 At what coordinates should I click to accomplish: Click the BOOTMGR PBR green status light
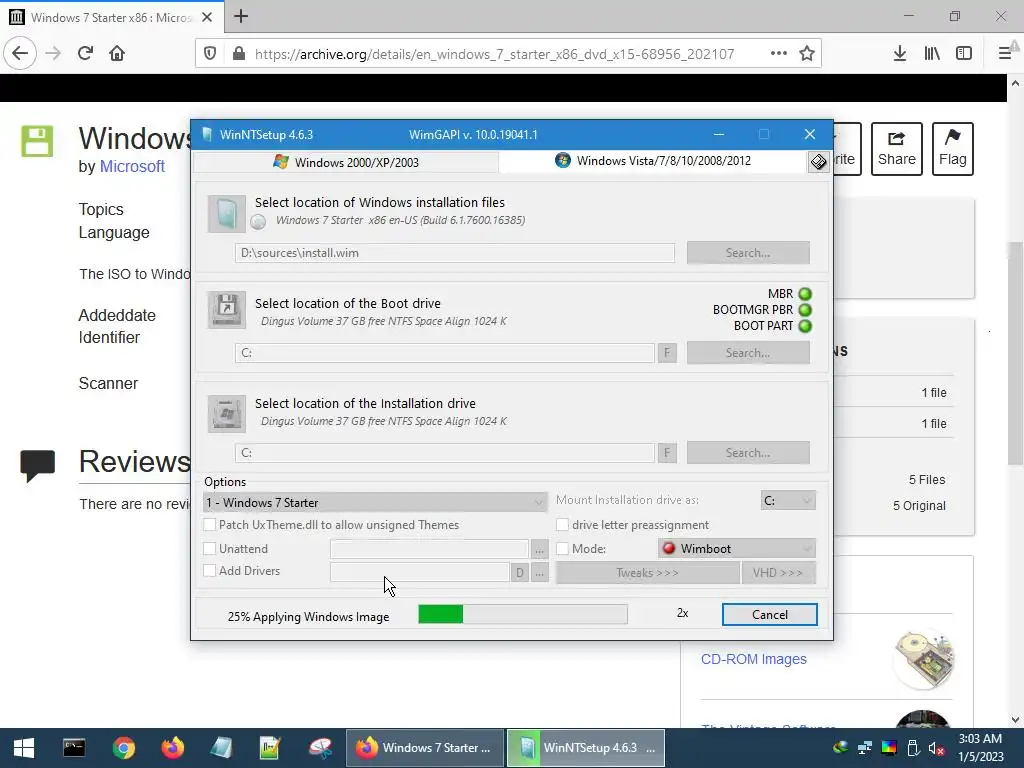tap(805, 310)
